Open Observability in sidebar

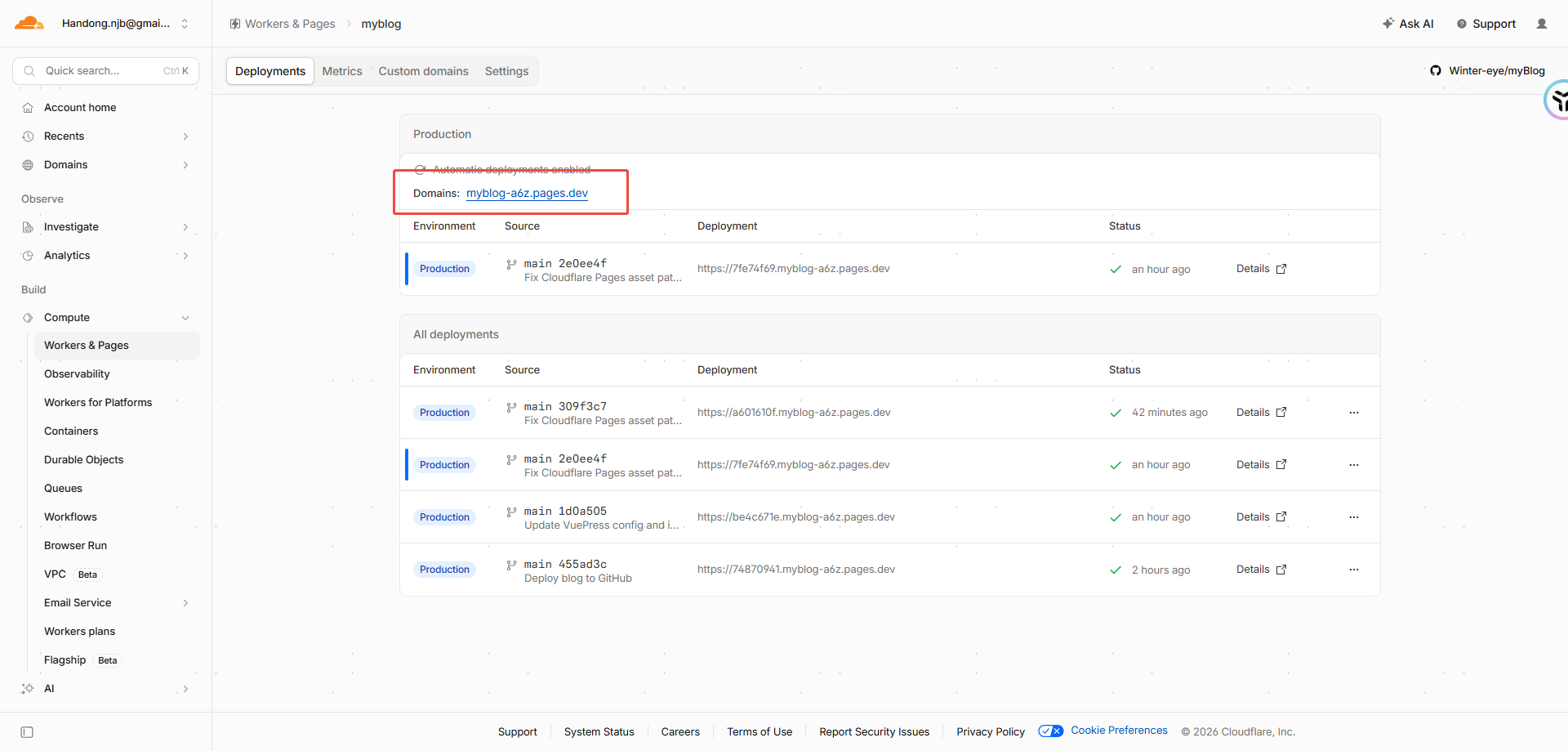(x=77, y=374)
